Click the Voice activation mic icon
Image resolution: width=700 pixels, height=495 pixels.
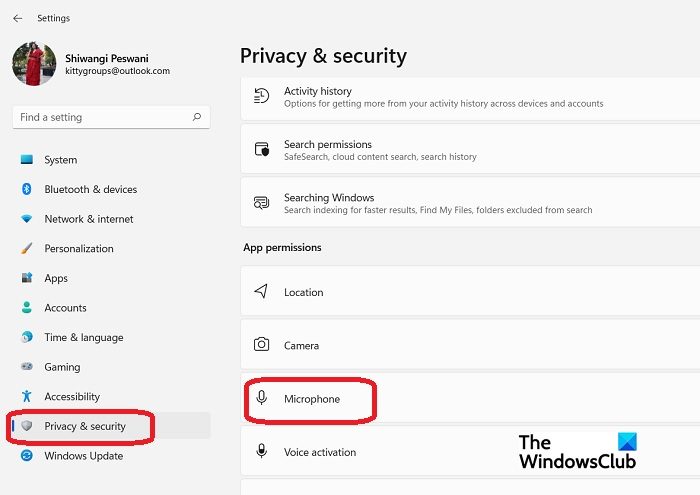[x=262, y=451]
